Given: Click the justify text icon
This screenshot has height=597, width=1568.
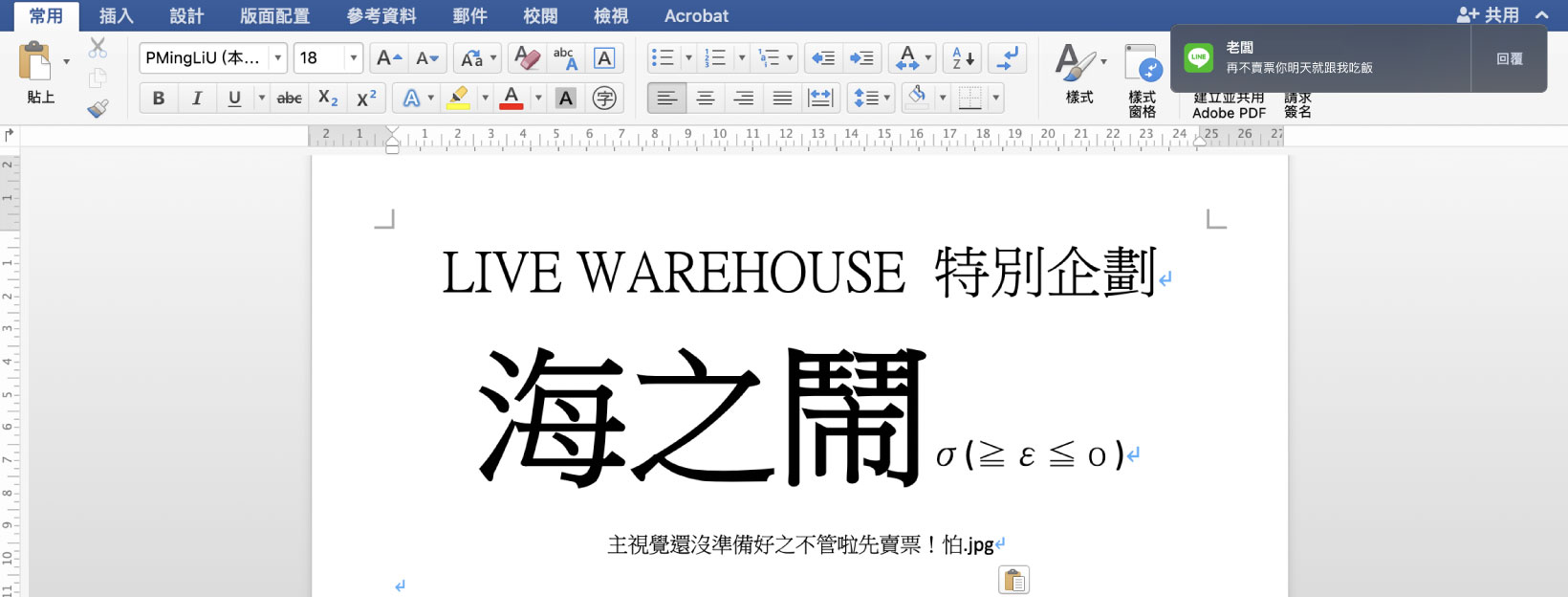Looking at the screenshot, I should (782, 98).
